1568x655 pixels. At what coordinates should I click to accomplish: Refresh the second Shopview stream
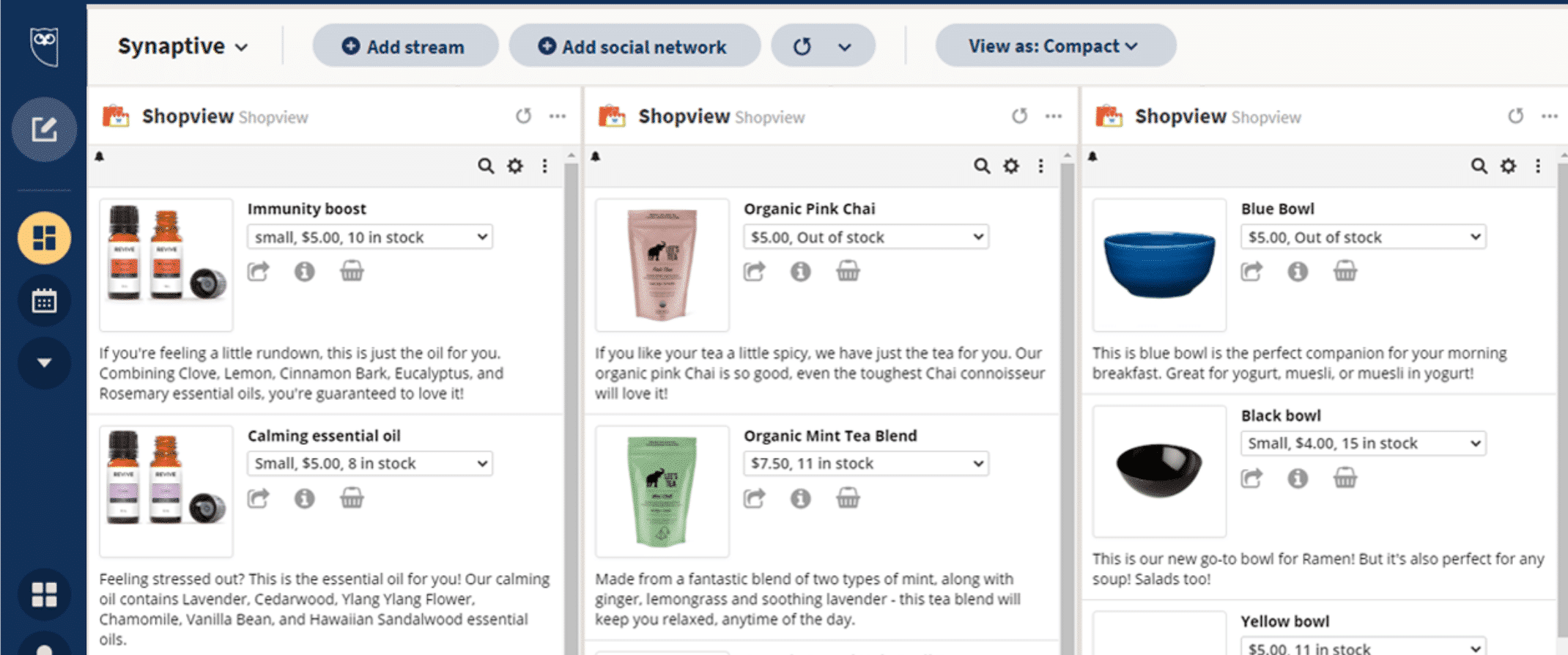coord(1019,116)
